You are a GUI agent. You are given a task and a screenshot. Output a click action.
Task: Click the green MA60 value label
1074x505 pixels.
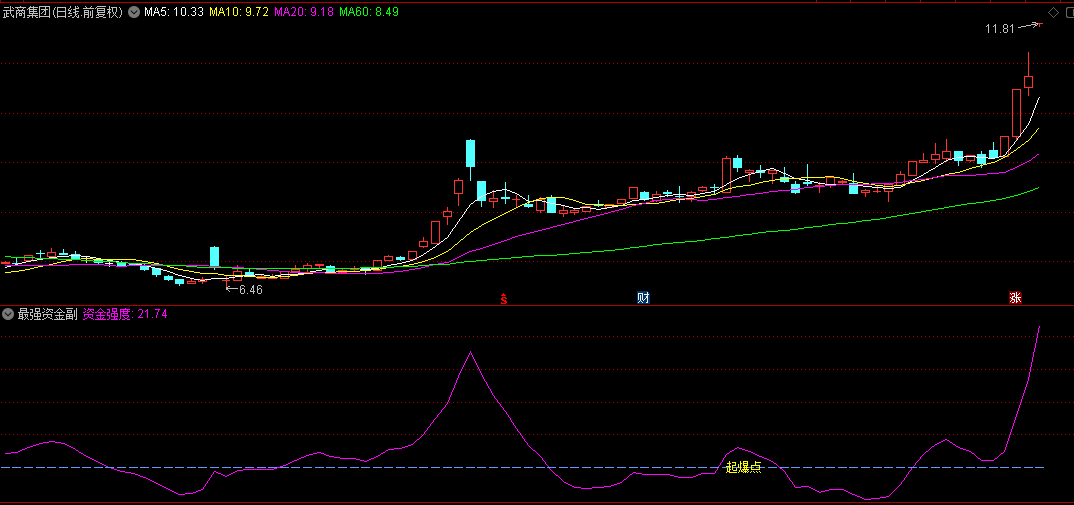pyautogui.click(x=369, y=13)
